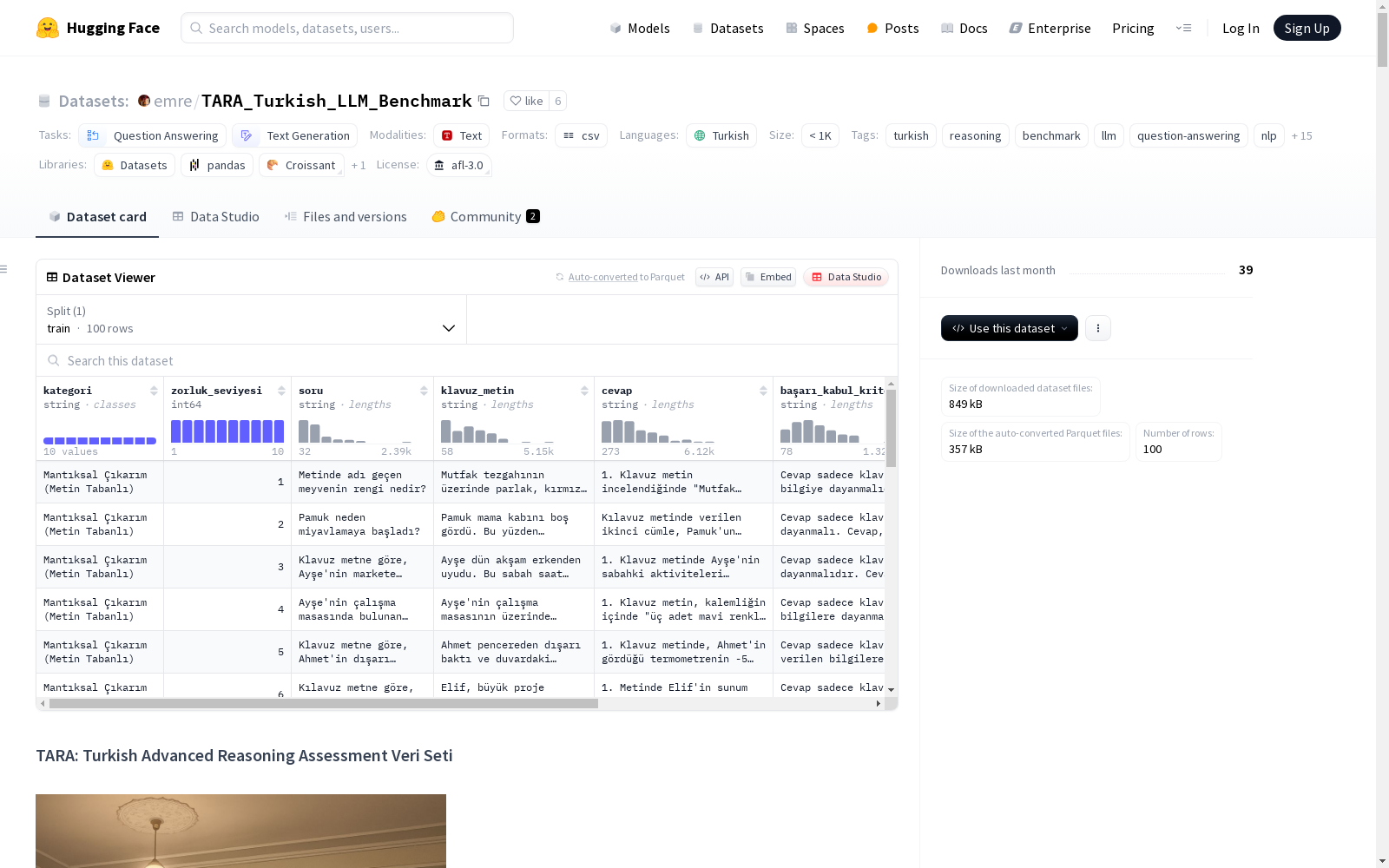Sort the cevap column
Image resolution: width=1389 pixels, height=868 pixels.
(763, 391)
